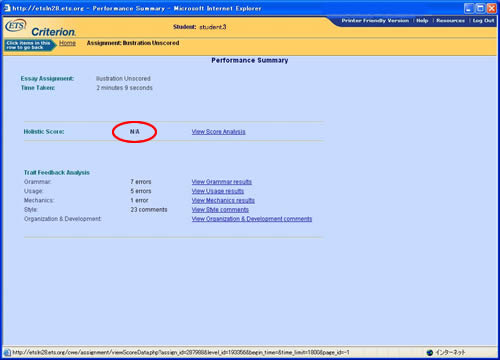This screenshot has width=500, height=360.
Task: Click the 'Illustration Unscored' essay assignment value
Action: click(x=123, y=78)
